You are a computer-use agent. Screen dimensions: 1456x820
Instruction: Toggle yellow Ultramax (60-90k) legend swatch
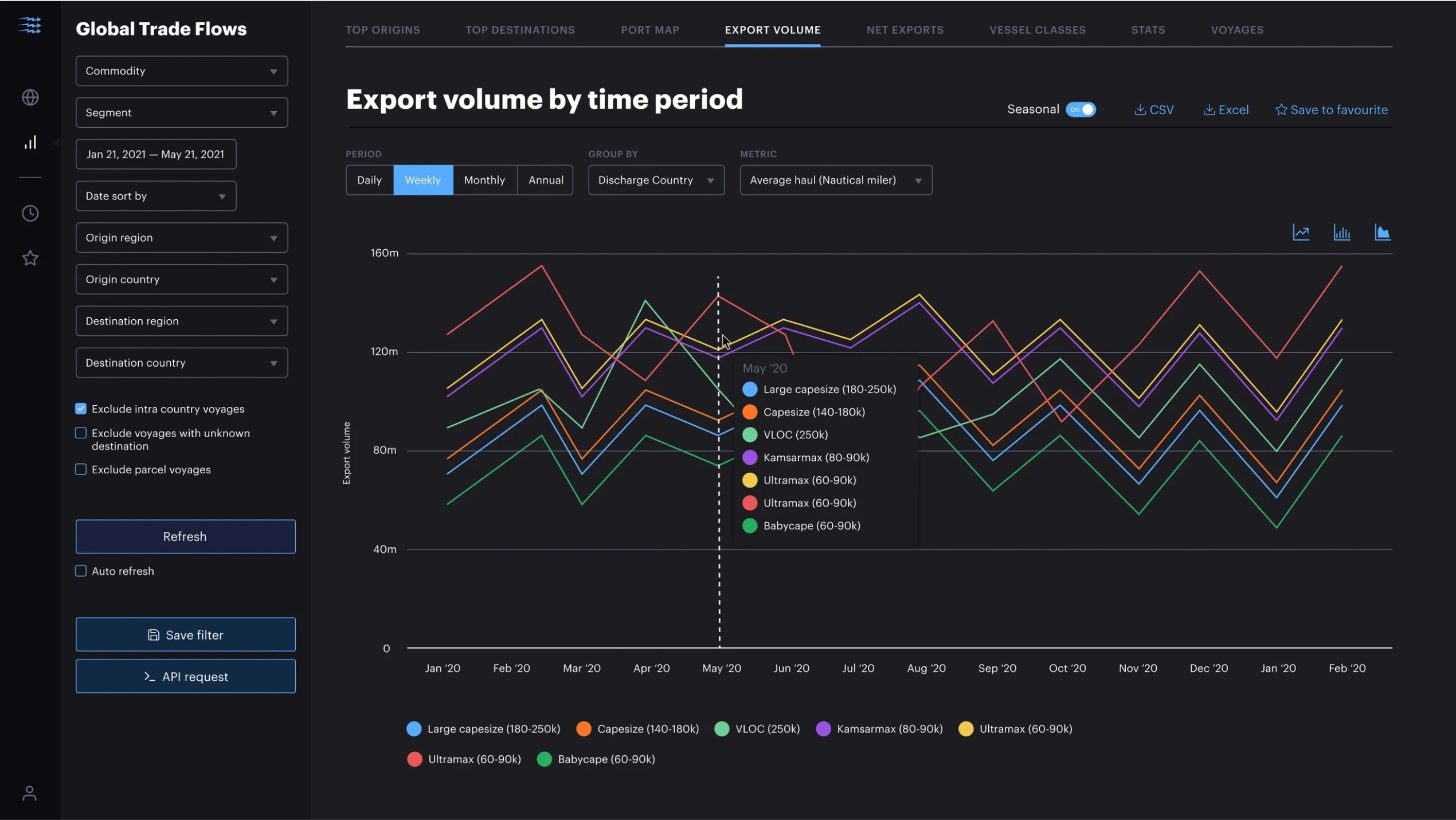pos(966,729)
